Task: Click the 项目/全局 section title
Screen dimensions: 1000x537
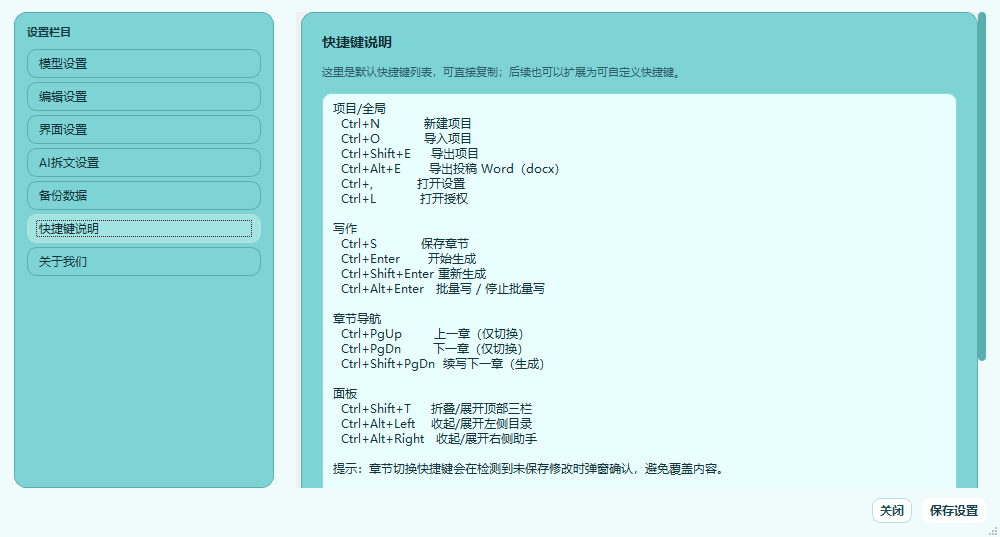Action: (359, 109)
